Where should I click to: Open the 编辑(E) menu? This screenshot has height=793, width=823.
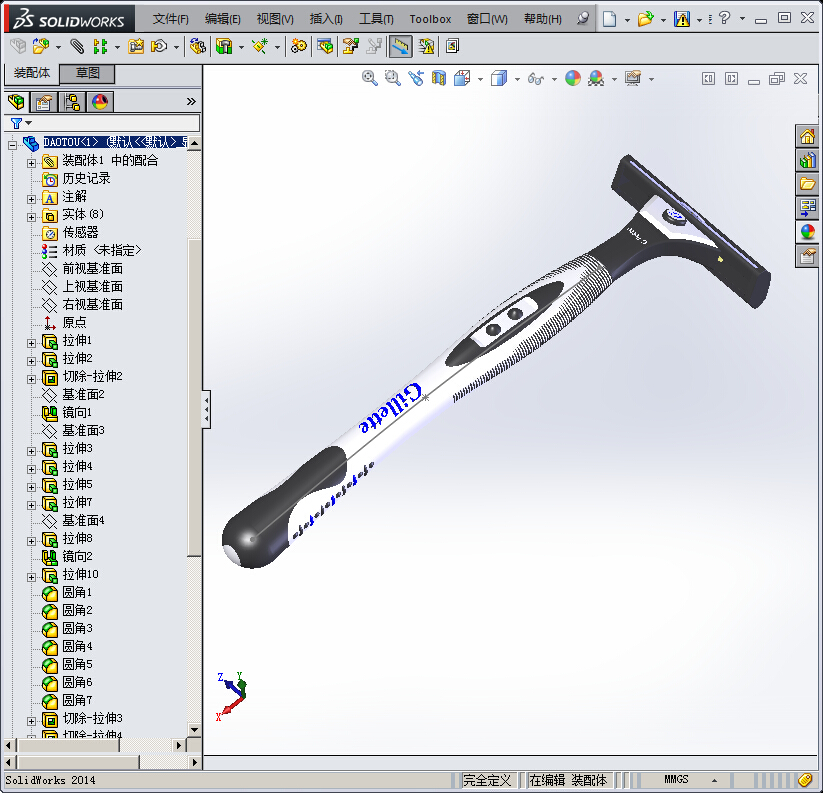click(223, 19)
